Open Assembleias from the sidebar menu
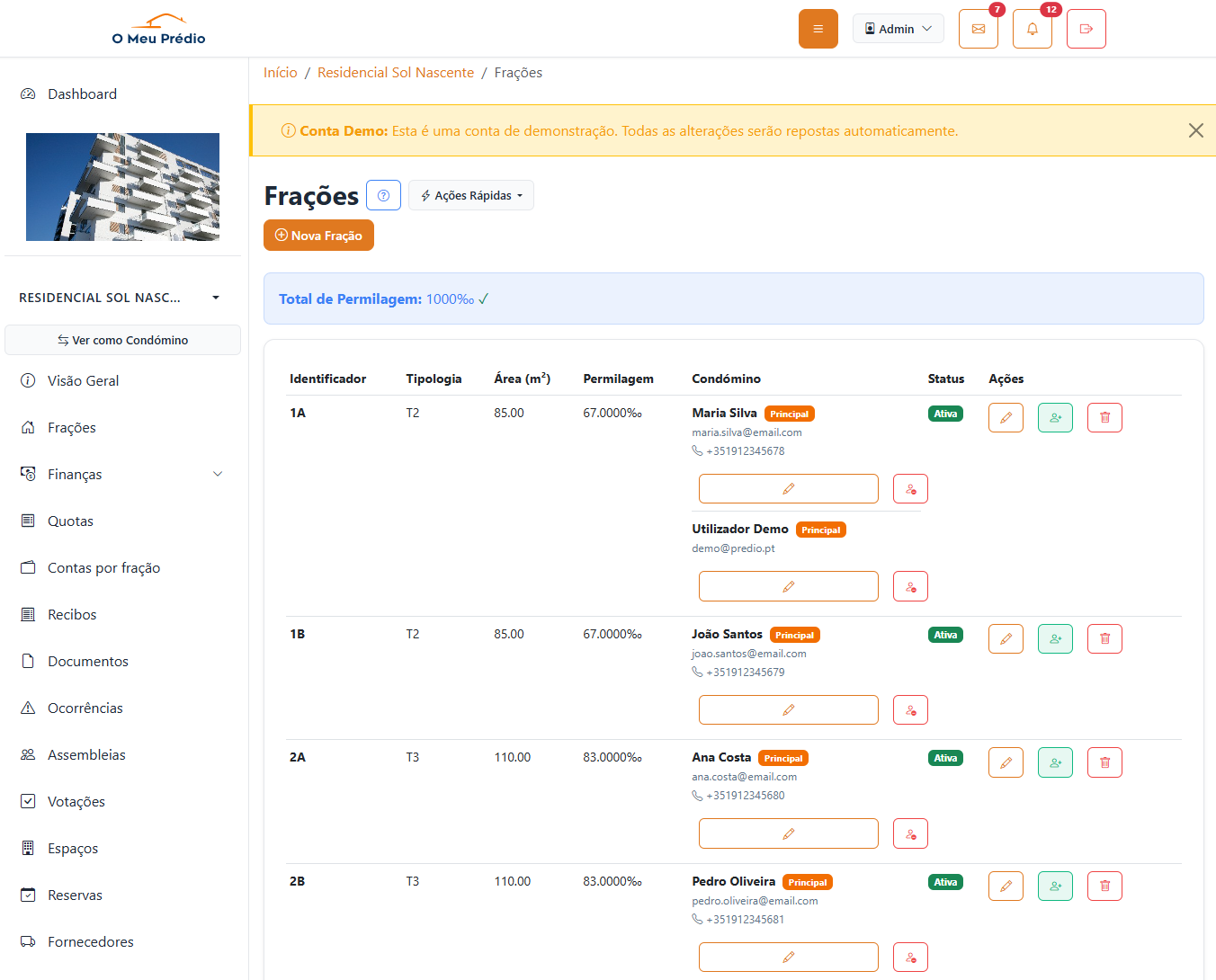The image size is (1216, 980). pos(86,754)
